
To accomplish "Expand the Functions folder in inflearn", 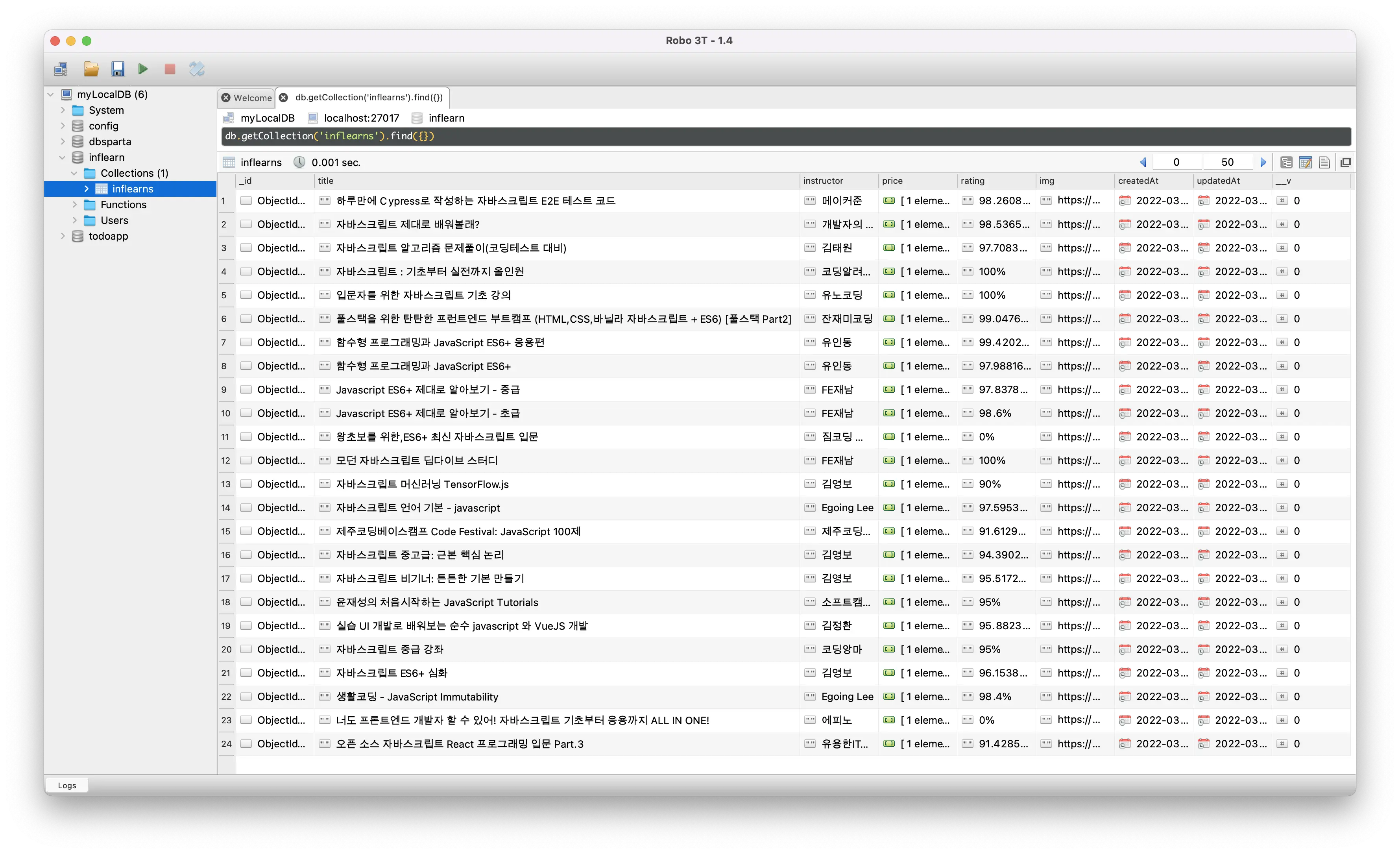I will coord(74,205).
